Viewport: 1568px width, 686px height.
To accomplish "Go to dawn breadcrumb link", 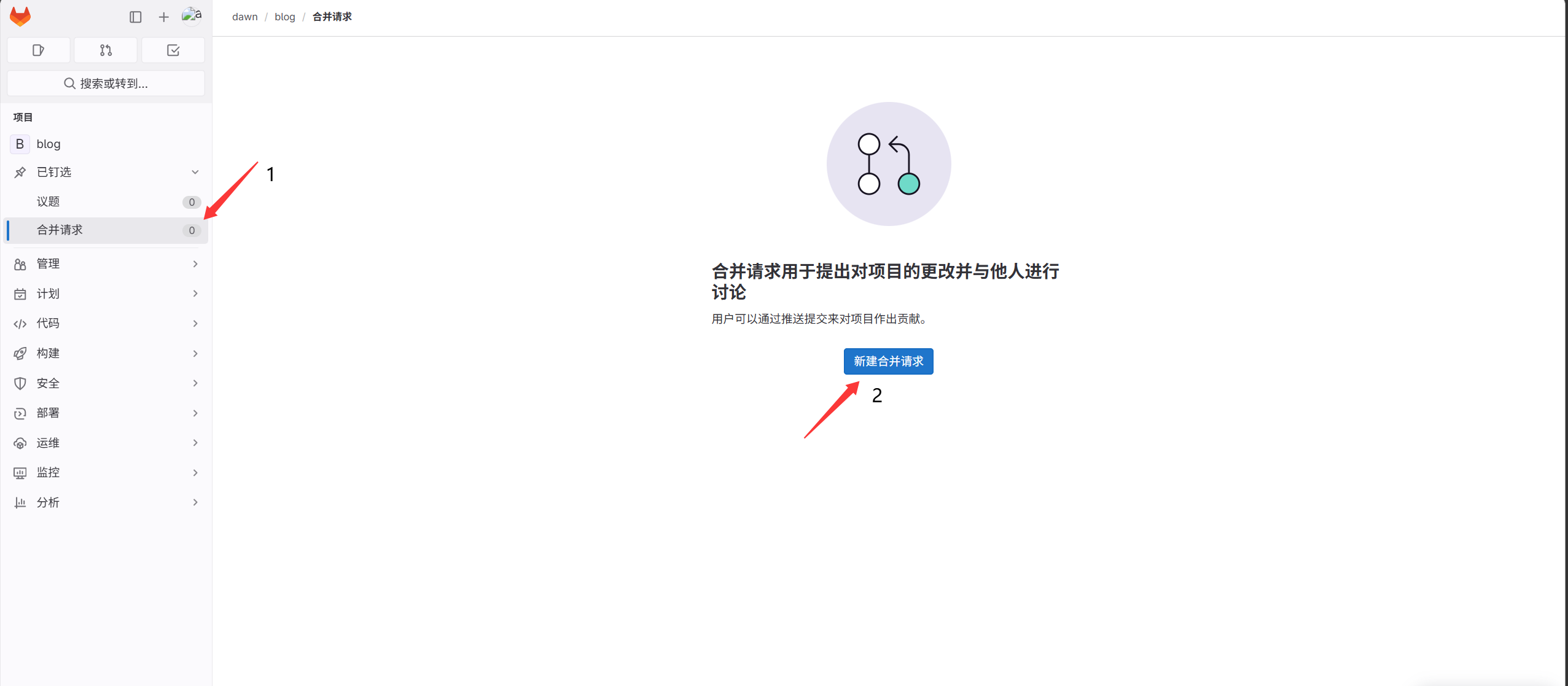I will [244, 17].
